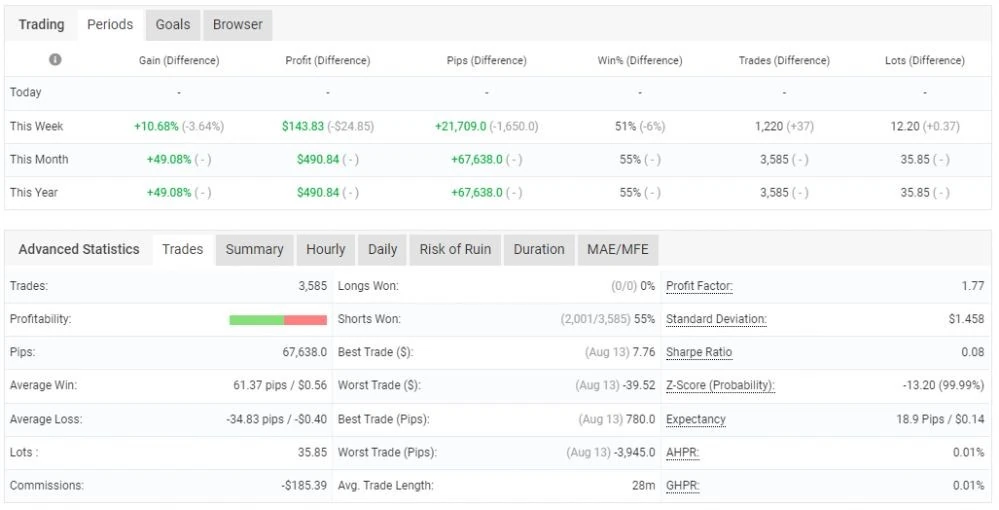Open the Goals tab

point(173,25)
